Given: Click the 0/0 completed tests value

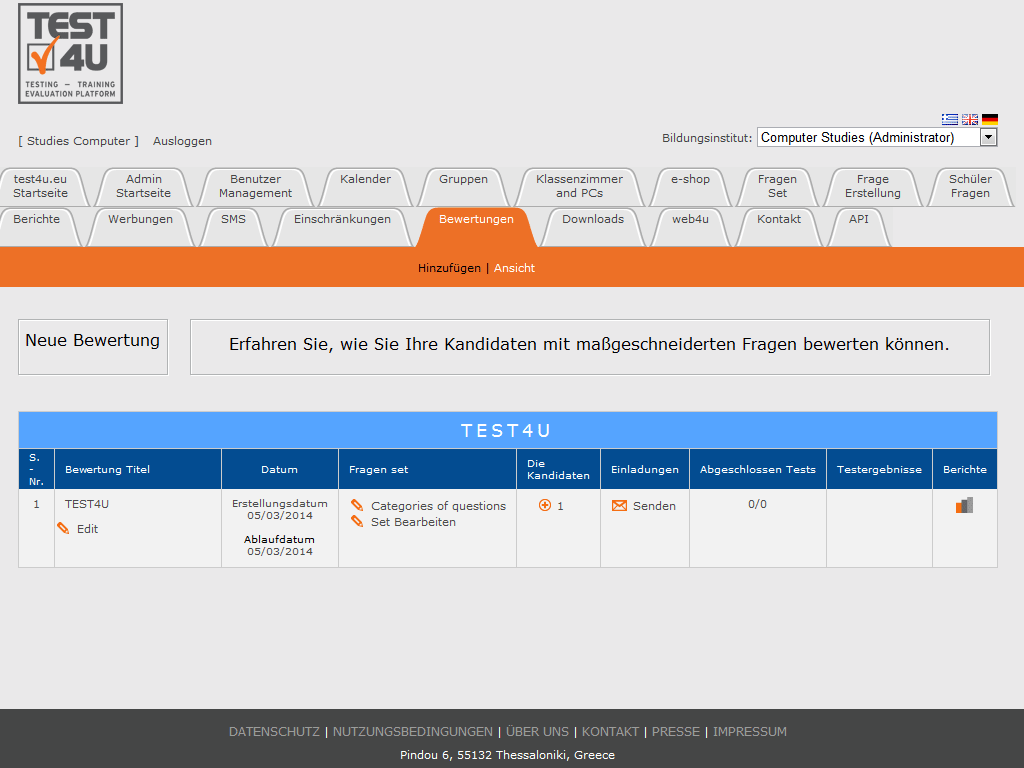Looking at the screenshot, I should (x=758, y=504).
